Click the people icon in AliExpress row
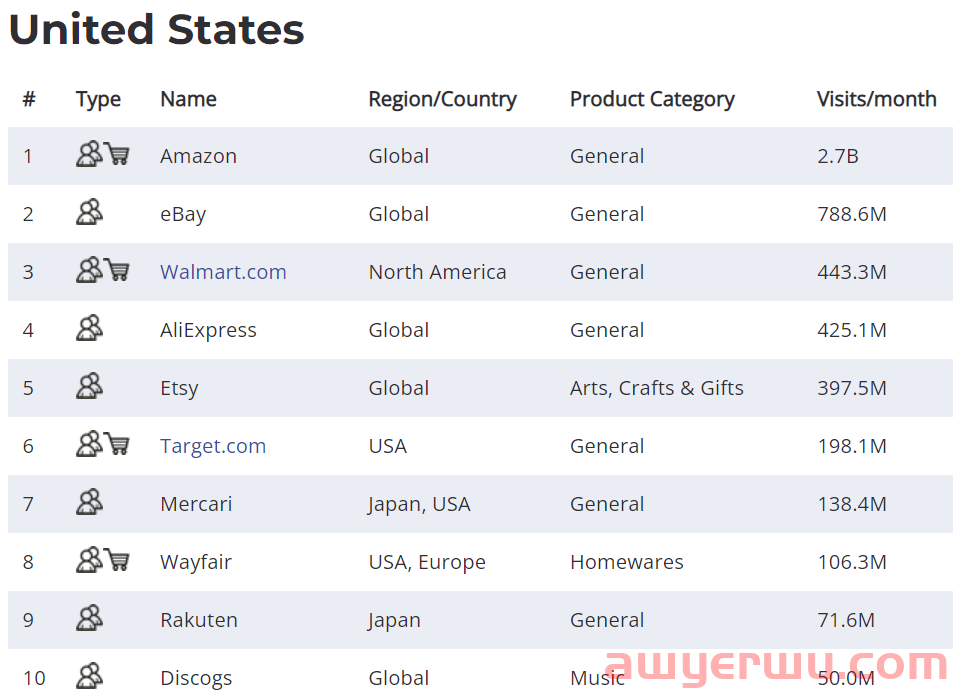The height and width of the screenshot is (699, 965). point(89,328)
